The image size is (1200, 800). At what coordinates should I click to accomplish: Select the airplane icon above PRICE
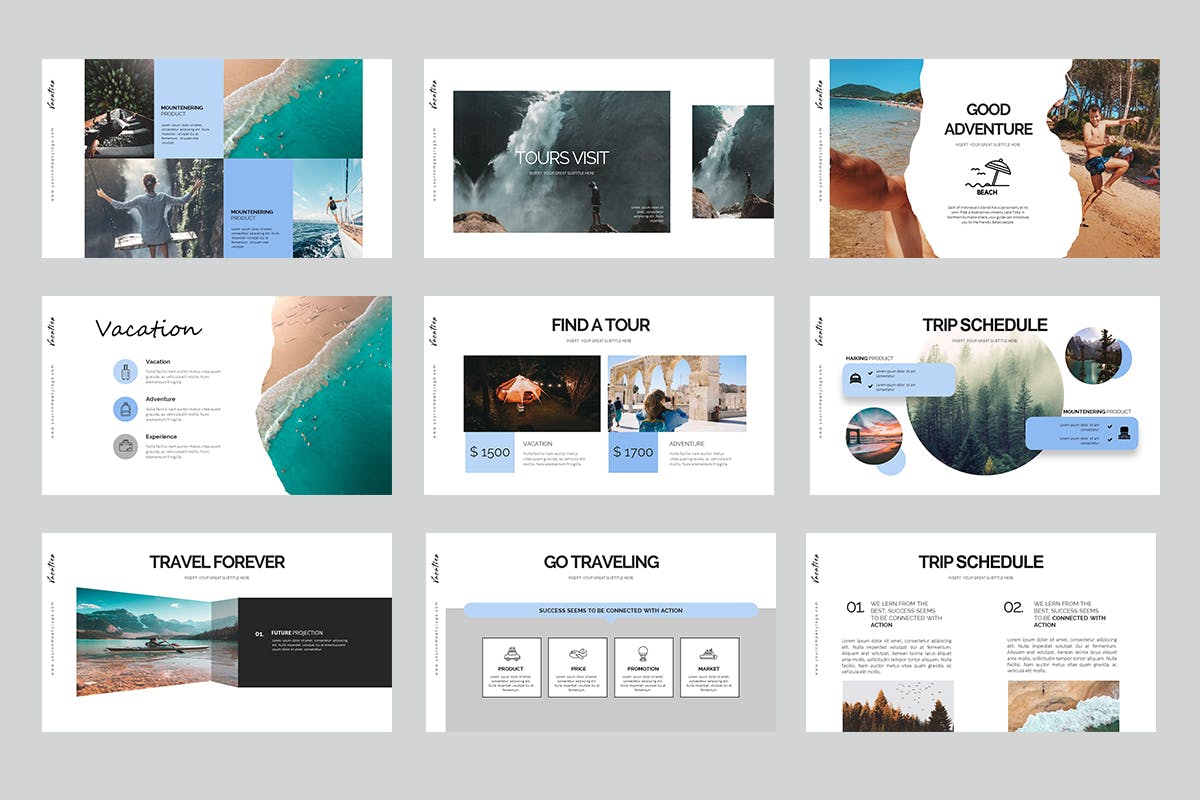577,653
